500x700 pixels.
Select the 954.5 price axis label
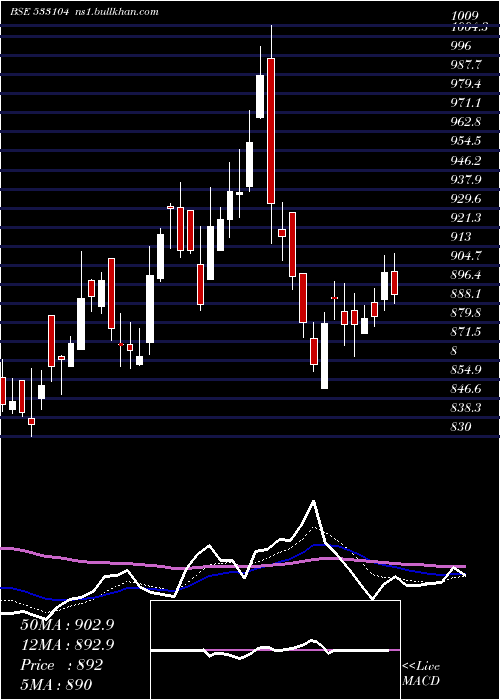pyautogui.click(x=467, y=141)
